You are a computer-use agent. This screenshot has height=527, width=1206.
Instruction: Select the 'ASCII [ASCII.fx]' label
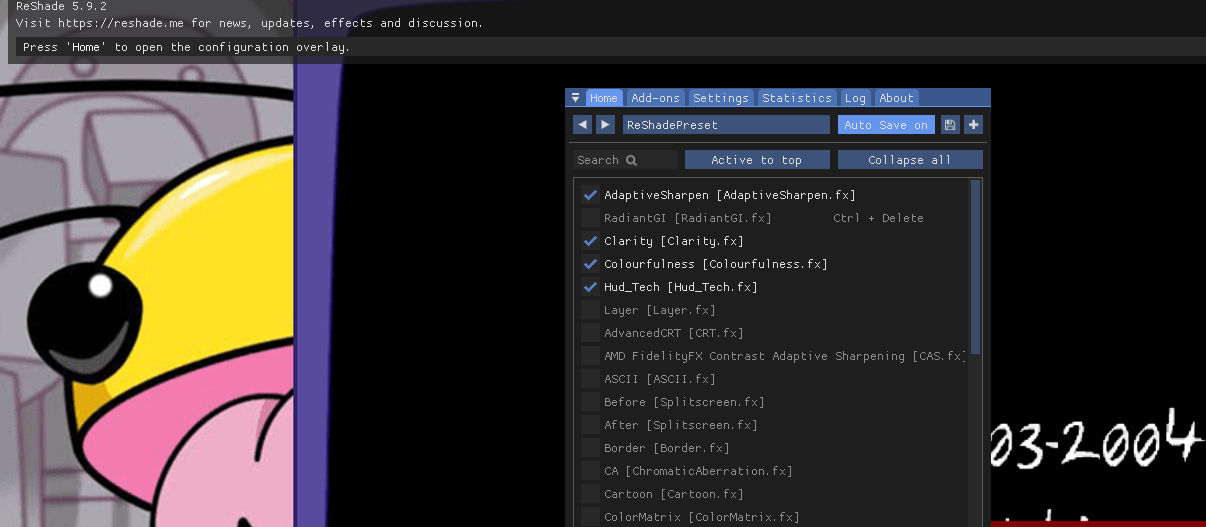point(660,379)
